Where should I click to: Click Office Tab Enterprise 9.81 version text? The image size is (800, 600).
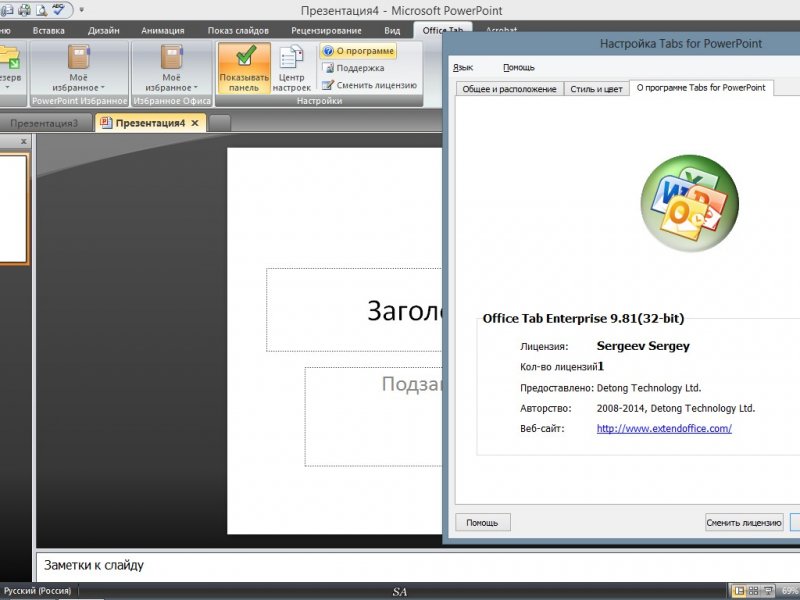pyautogui.click(x=583, y=318)
